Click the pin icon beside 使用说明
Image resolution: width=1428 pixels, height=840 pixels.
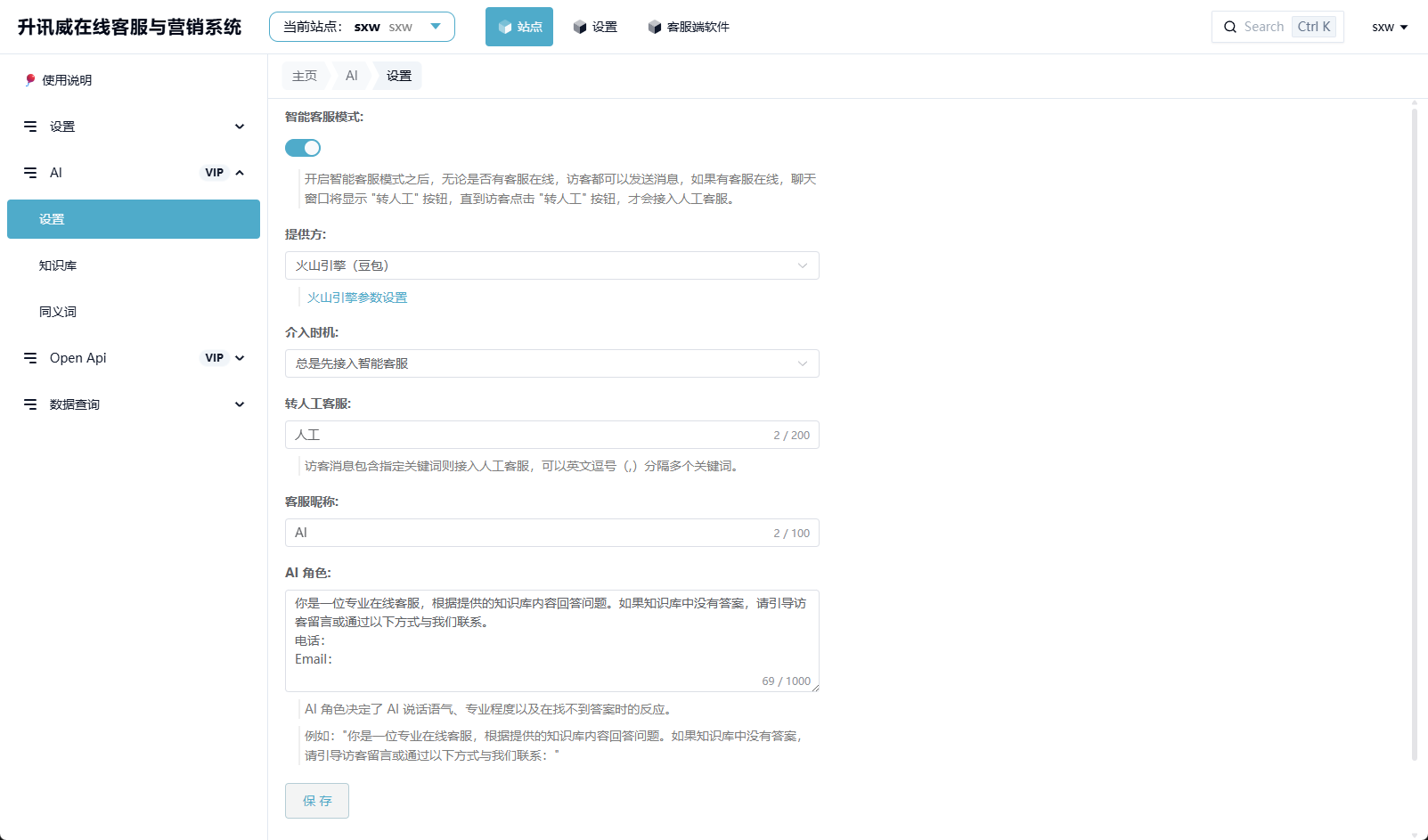click(30, 80)
